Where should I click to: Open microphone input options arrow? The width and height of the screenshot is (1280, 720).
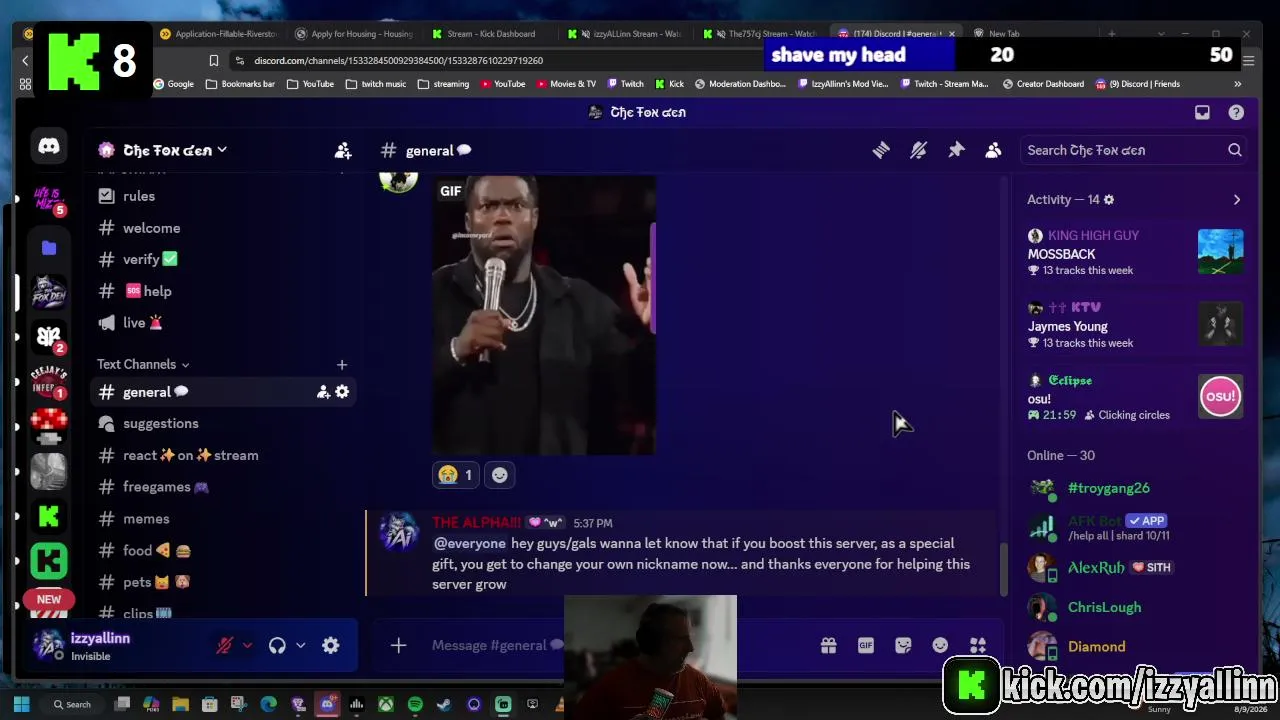[248, 646]
